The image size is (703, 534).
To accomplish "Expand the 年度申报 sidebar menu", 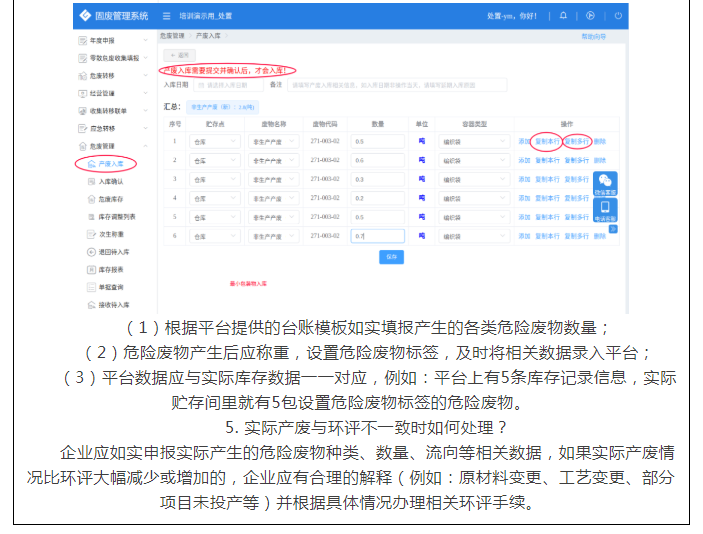I will pos(111,41).
